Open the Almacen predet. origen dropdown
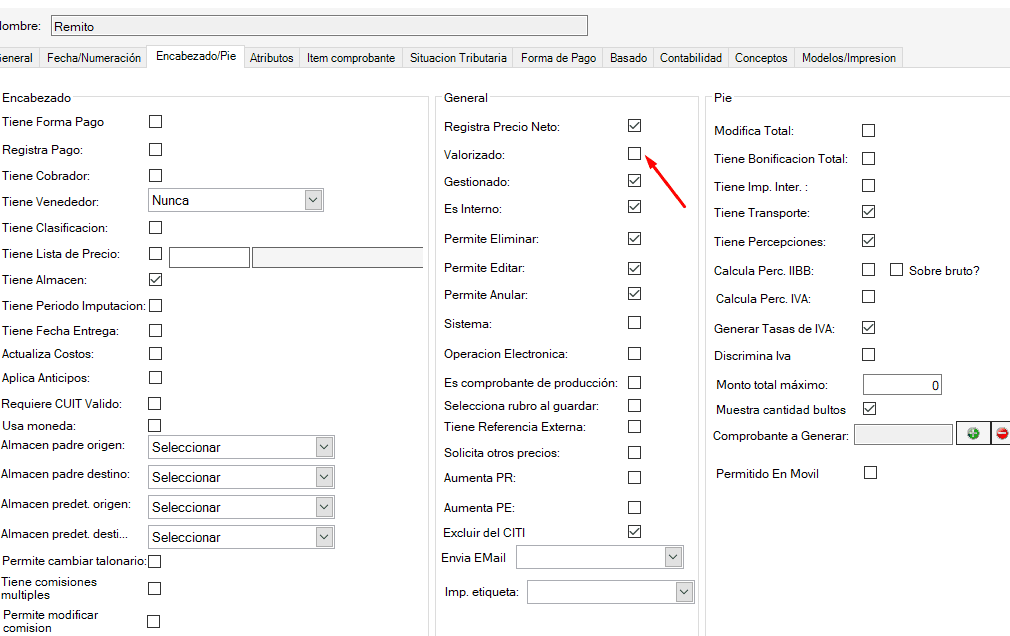Viewport: 1010px width, 636px height. pyautogui.click(x=323, y=507)
